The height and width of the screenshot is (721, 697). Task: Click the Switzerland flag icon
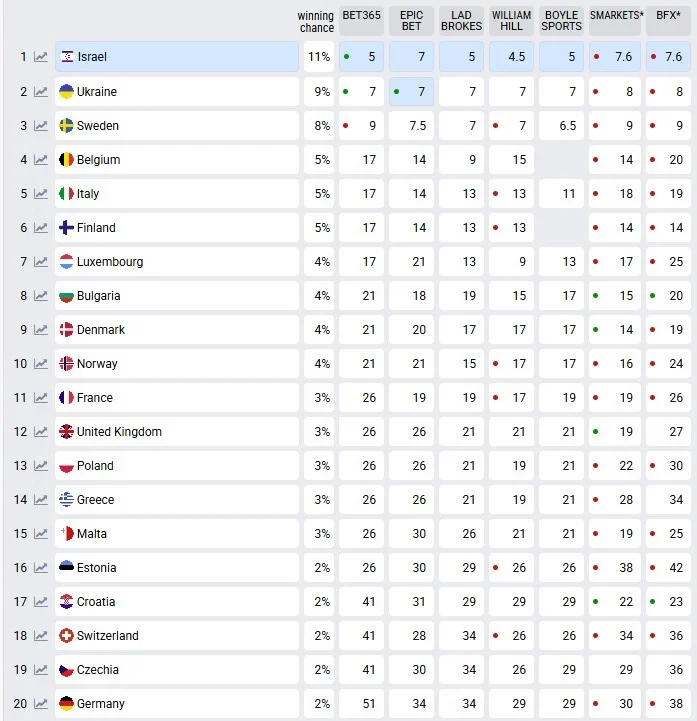point(67,636)
